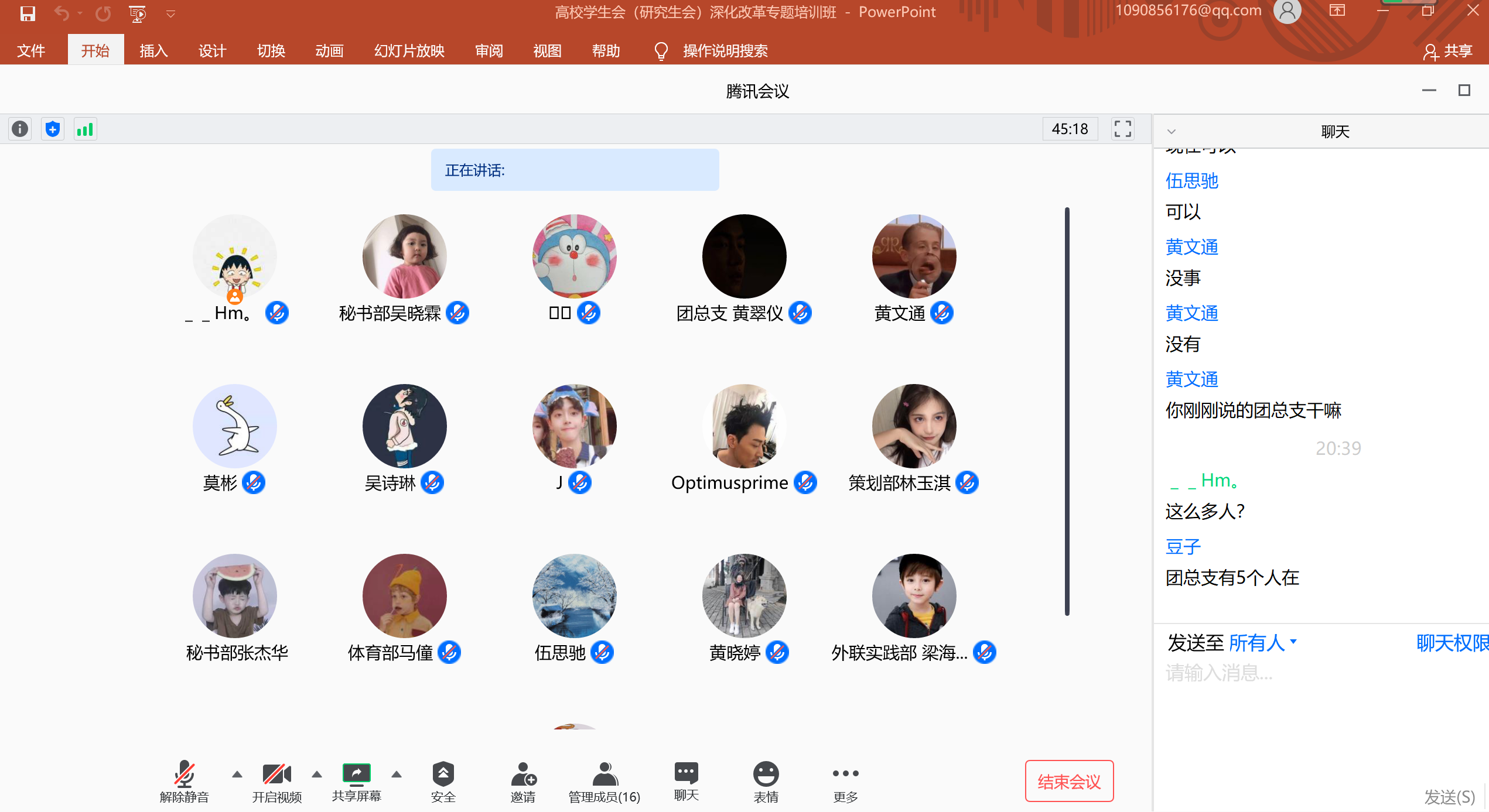Open the quick access toolbar customize dropdown
Viewport: 1489px width, 812px height.
coord(170,13)
